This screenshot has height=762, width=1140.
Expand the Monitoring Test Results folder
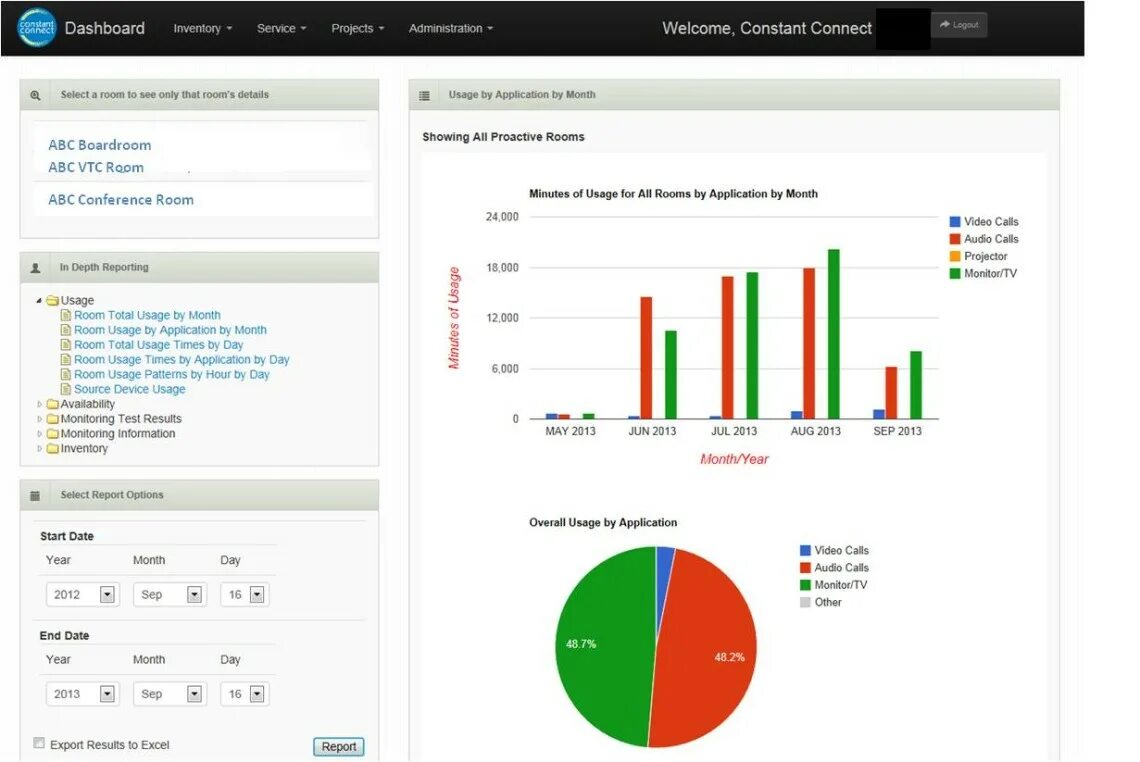click(39, 419)
